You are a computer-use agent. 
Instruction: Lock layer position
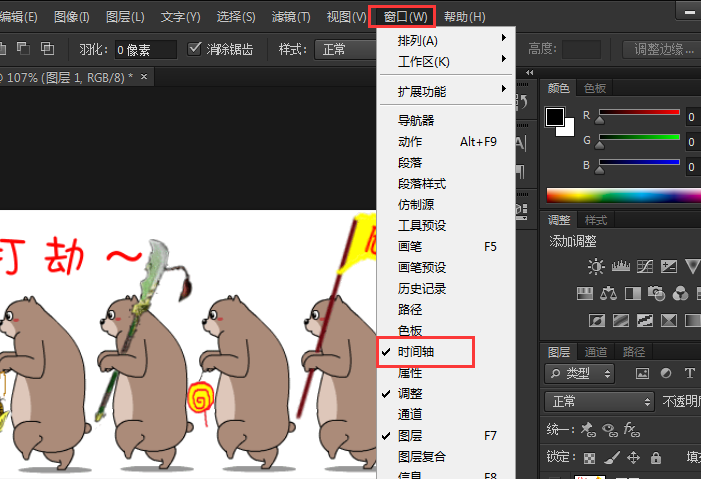(633, 458)
